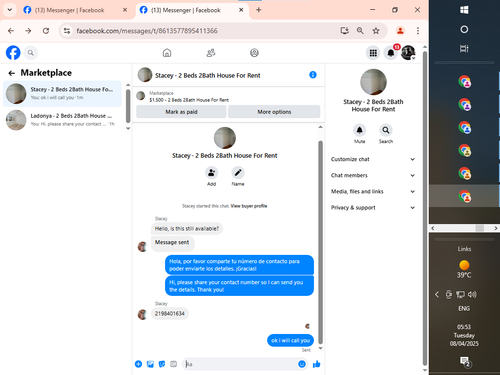Click Mark as paid button
The image size is (500, 375).
coord(181,112)
